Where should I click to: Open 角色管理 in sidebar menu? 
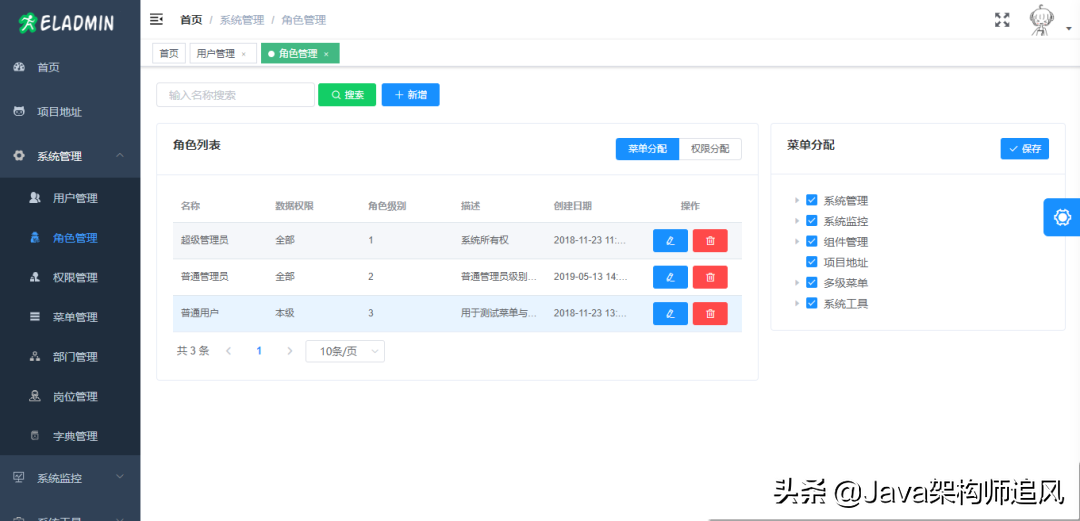coord(70,238)
